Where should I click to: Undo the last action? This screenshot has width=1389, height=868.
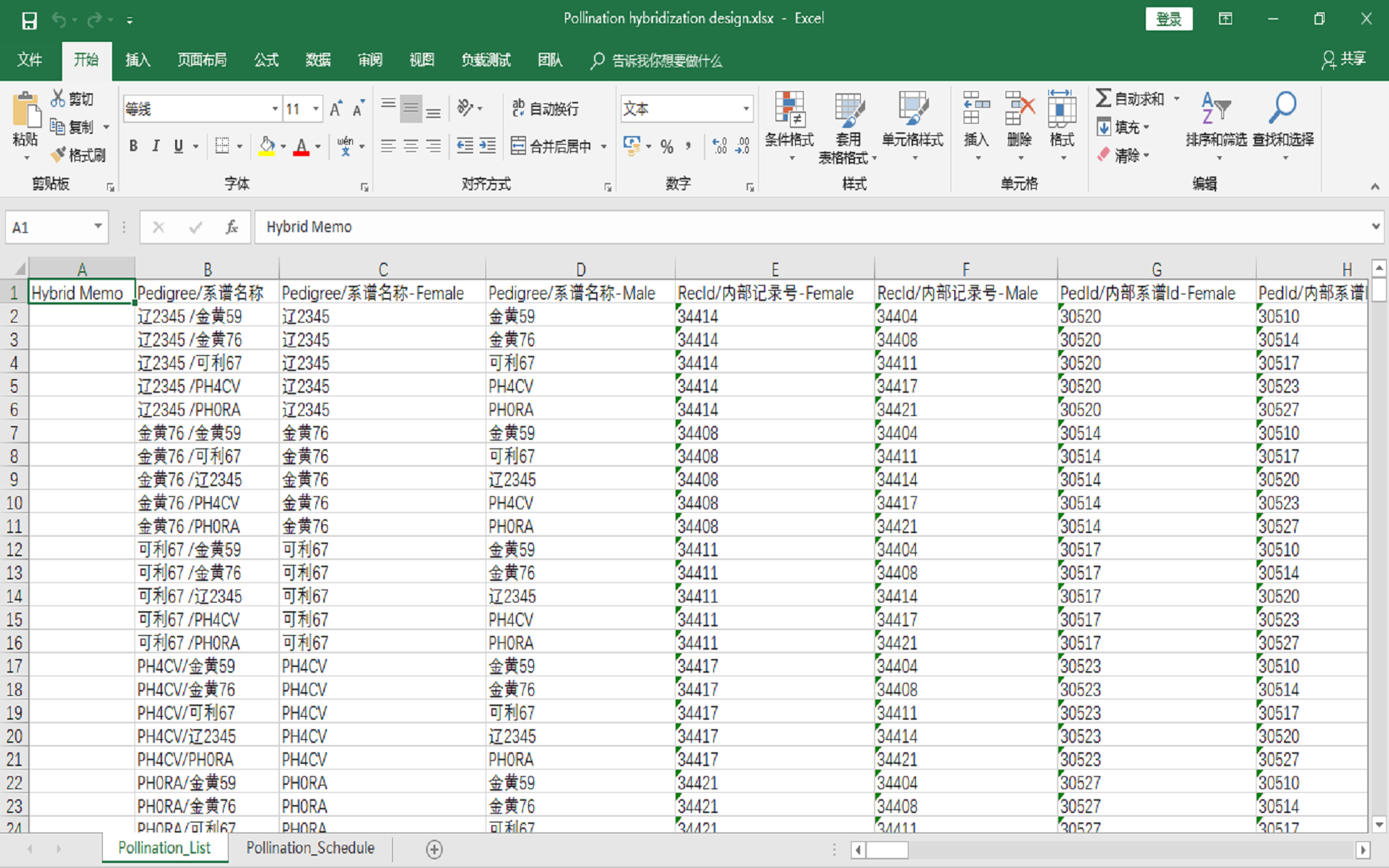point(59,20)
